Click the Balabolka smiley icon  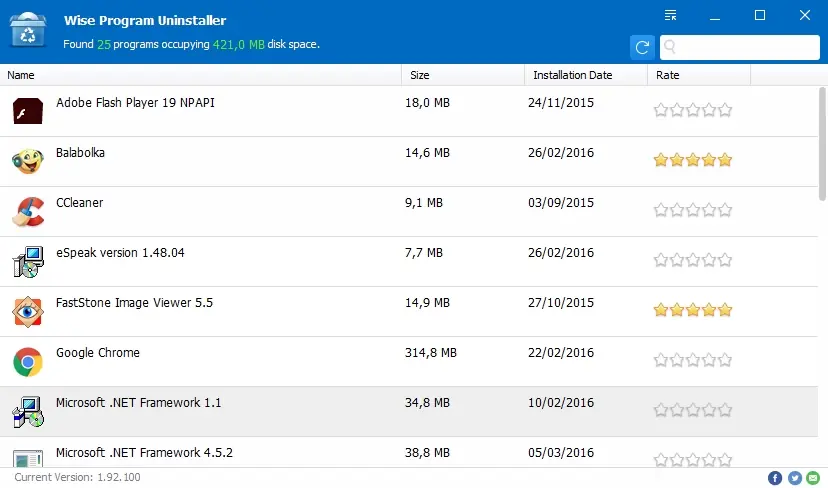(x=28, y=161)
